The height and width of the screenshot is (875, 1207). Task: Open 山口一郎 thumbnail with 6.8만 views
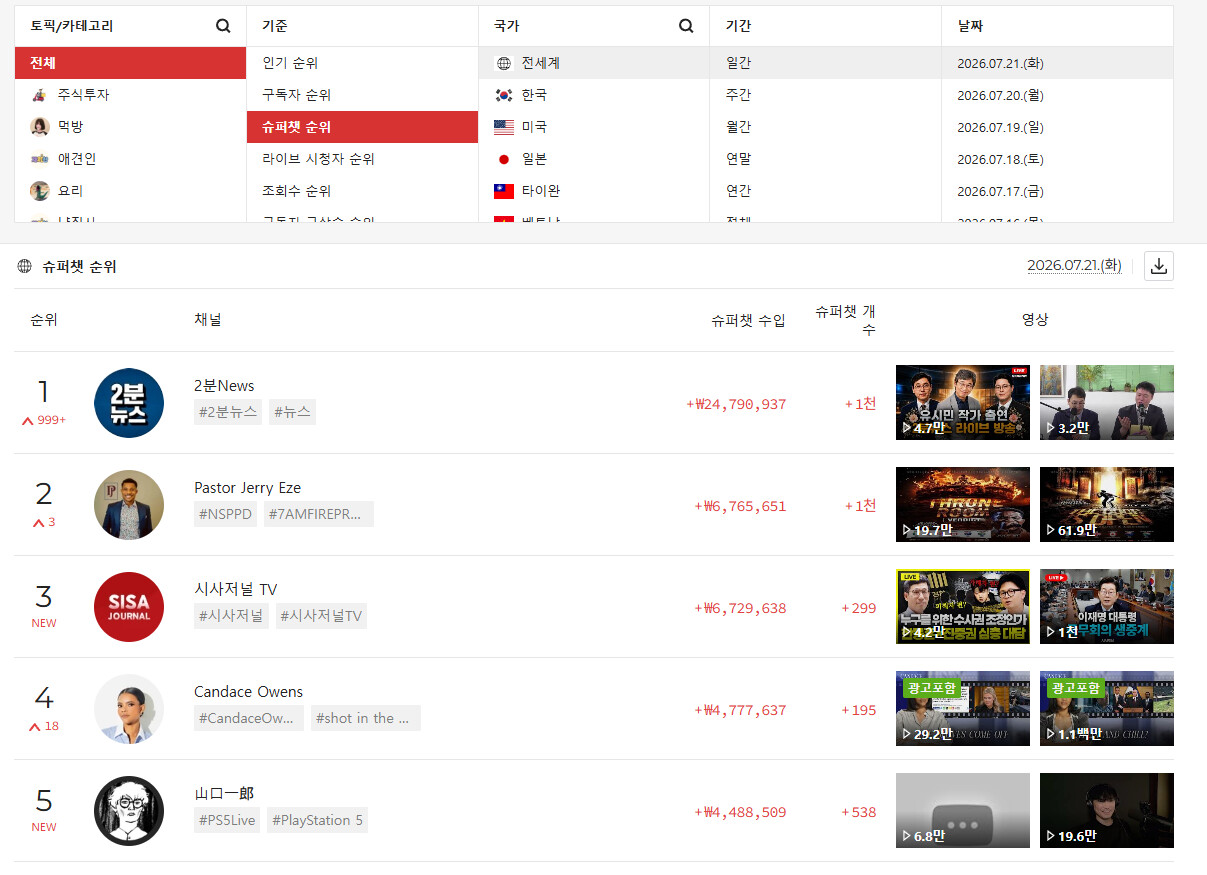pos(963,810)
